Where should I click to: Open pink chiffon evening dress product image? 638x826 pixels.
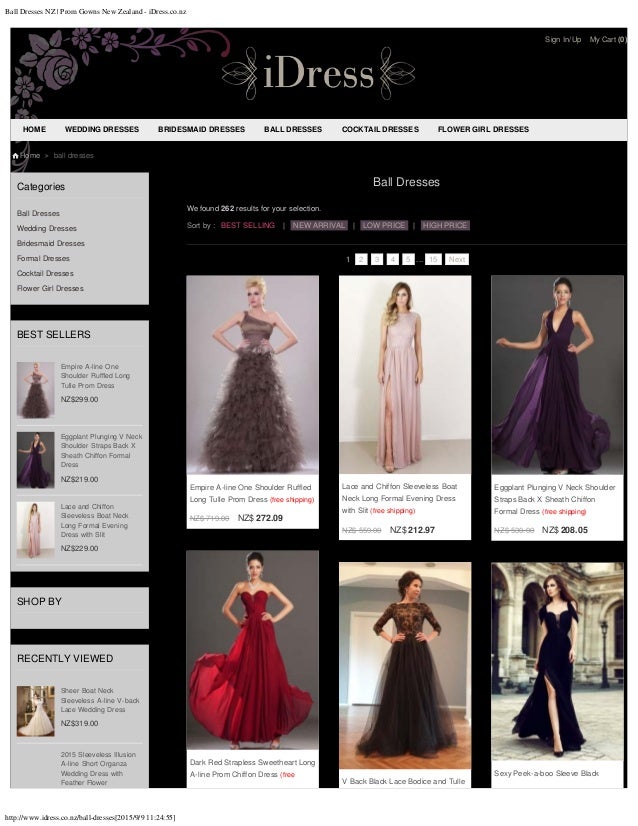[x=405, y=375]
